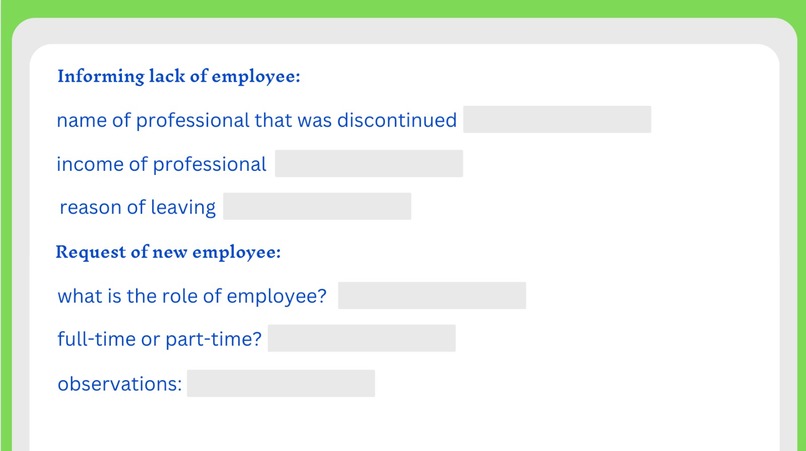The image size is (806, 451).
Task: Select the 'name of professional that was discontinued' label
Action: pos(257,120)
